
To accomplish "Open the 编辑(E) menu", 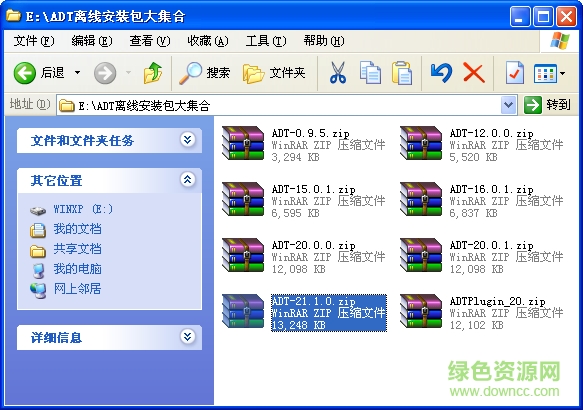I will 91,41.
